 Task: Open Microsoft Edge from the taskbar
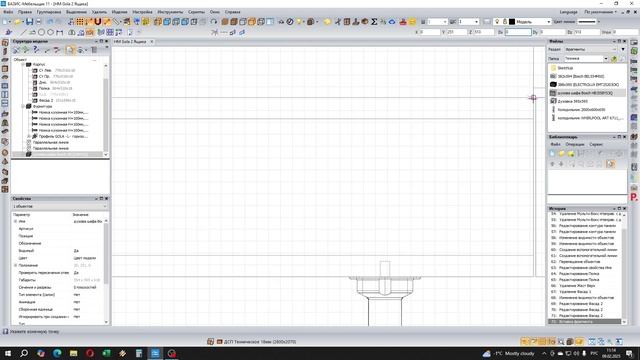[57, 353]
